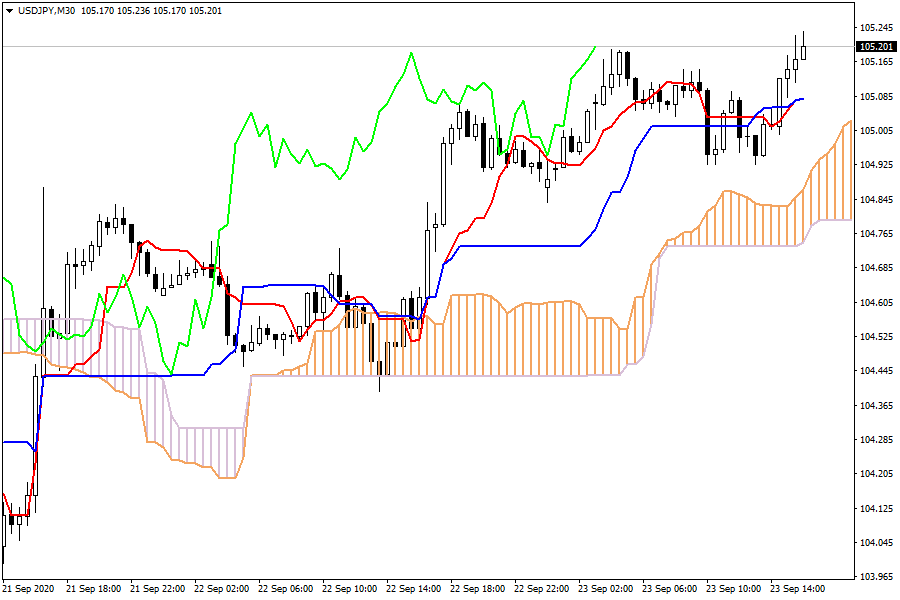Click the end of the blue Kijun-sen line
The width and height of the screenshot is (900, 600).
click(802, 99)
